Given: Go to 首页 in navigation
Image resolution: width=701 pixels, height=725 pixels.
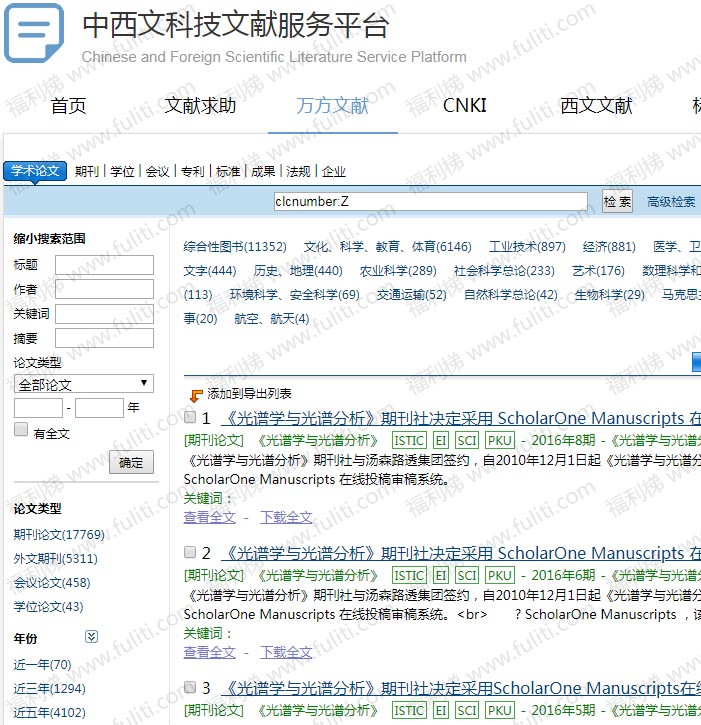Looking at the screenshot, I should click(x=68, y=106).
